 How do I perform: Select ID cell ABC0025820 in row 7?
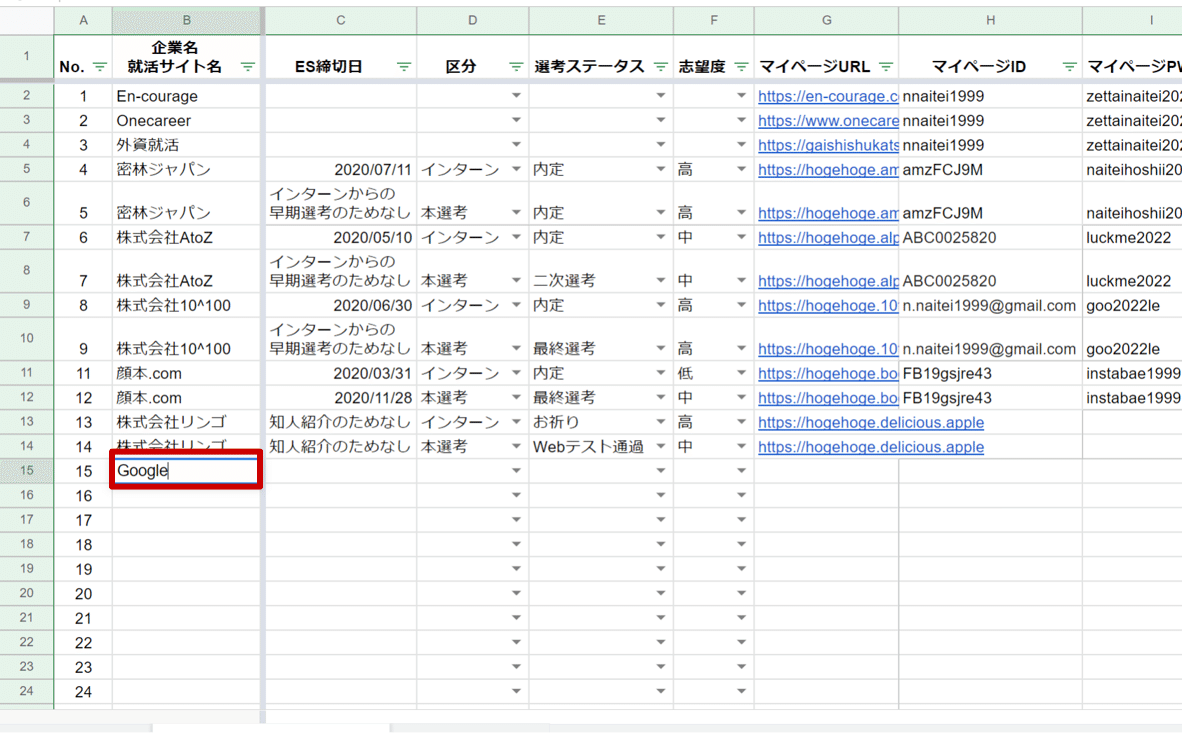(991, 238)
